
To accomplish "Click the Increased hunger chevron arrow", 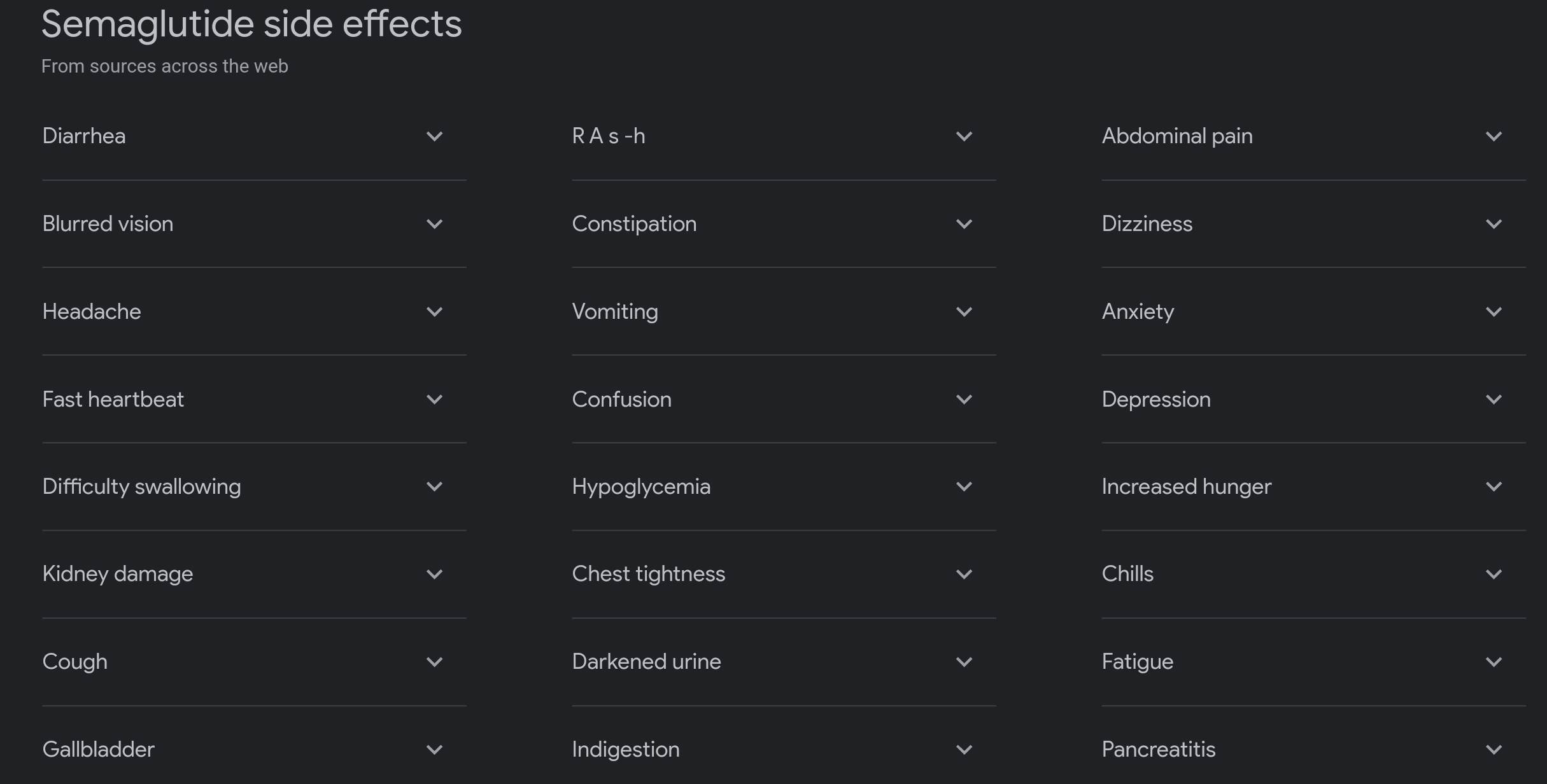I will coord(1494,487).
